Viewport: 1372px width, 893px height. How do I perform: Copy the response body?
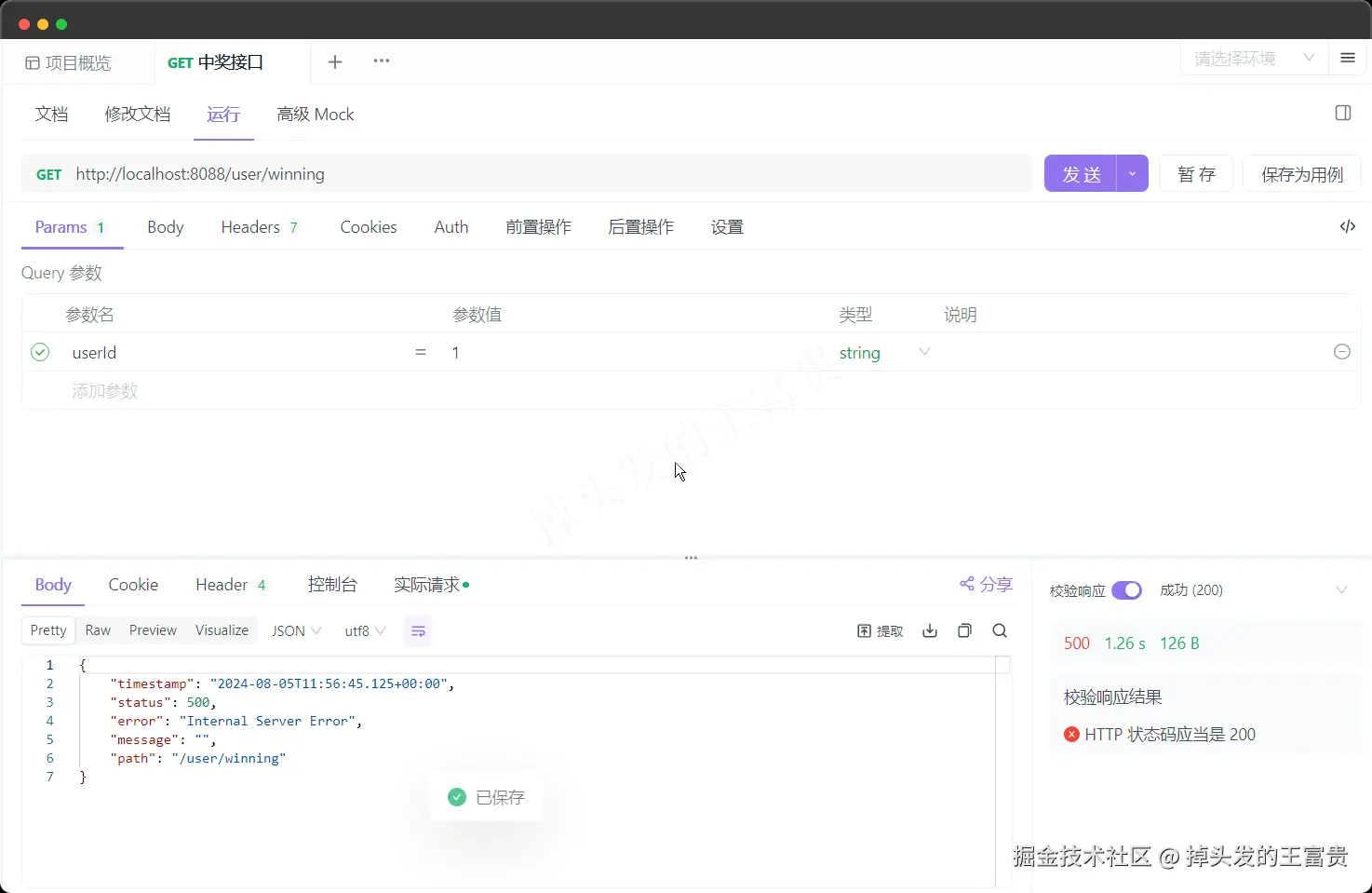pos(964,630)
